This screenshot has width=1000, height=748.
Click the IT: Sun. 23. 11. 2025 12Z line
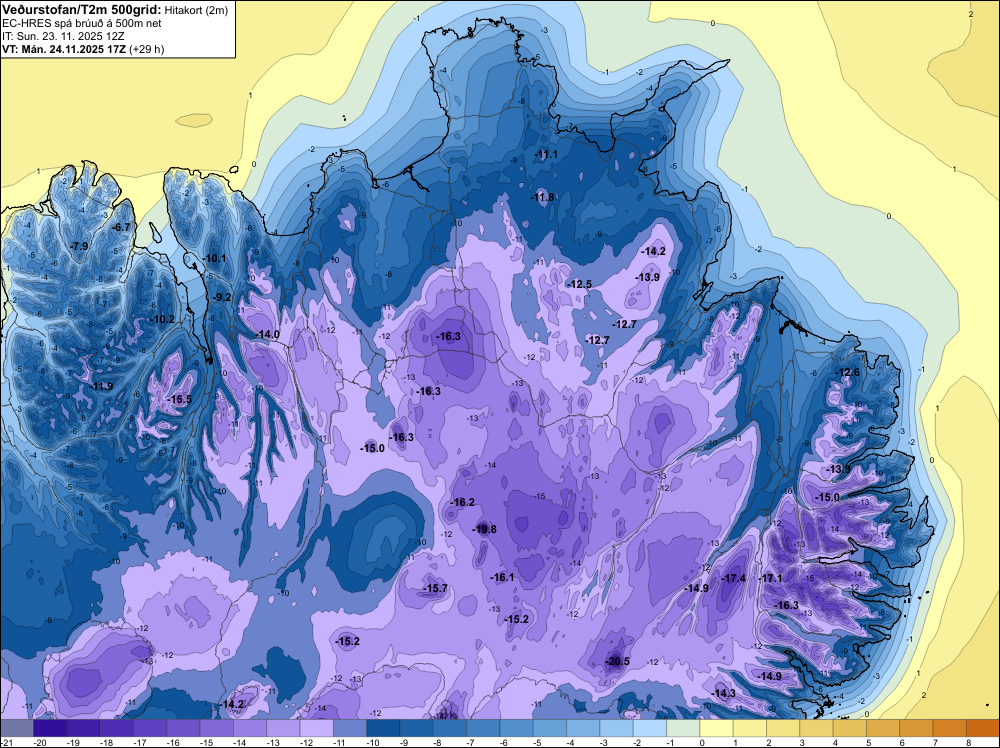tap(63, 36)
